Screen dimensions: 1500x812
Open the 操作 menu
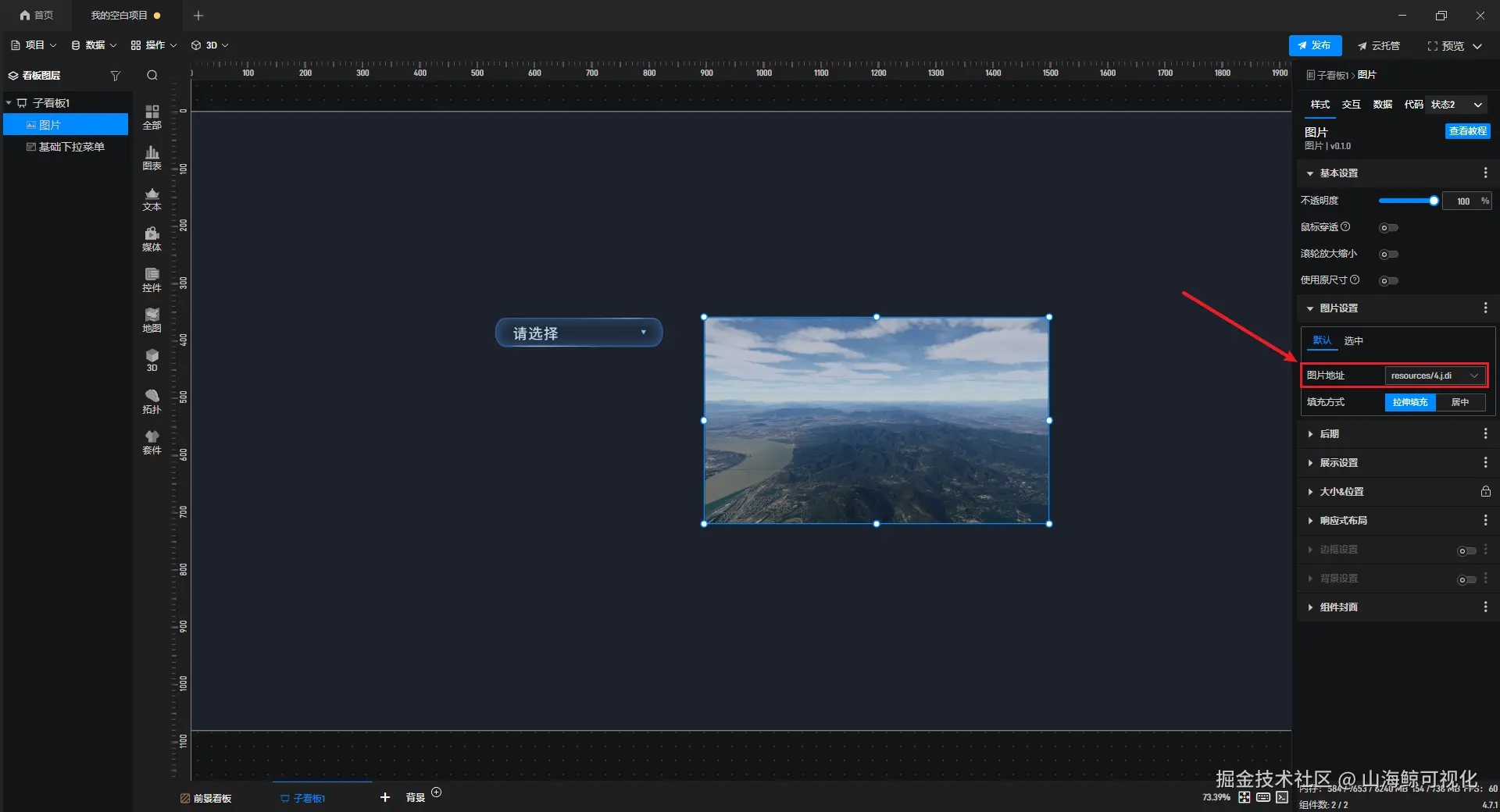click(154, 45)
